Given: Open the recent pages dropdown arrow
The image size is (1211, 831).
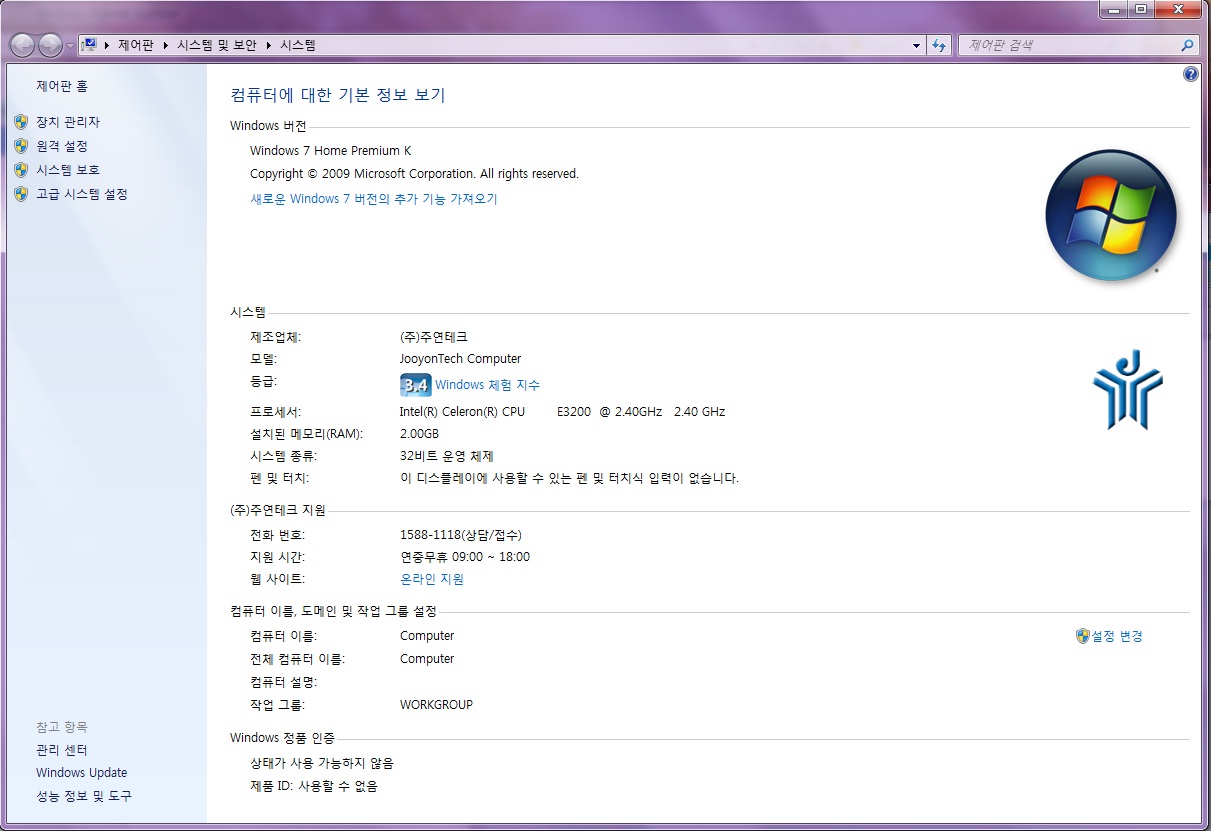Looking at the screenshot, I should (x=70, y=46).
